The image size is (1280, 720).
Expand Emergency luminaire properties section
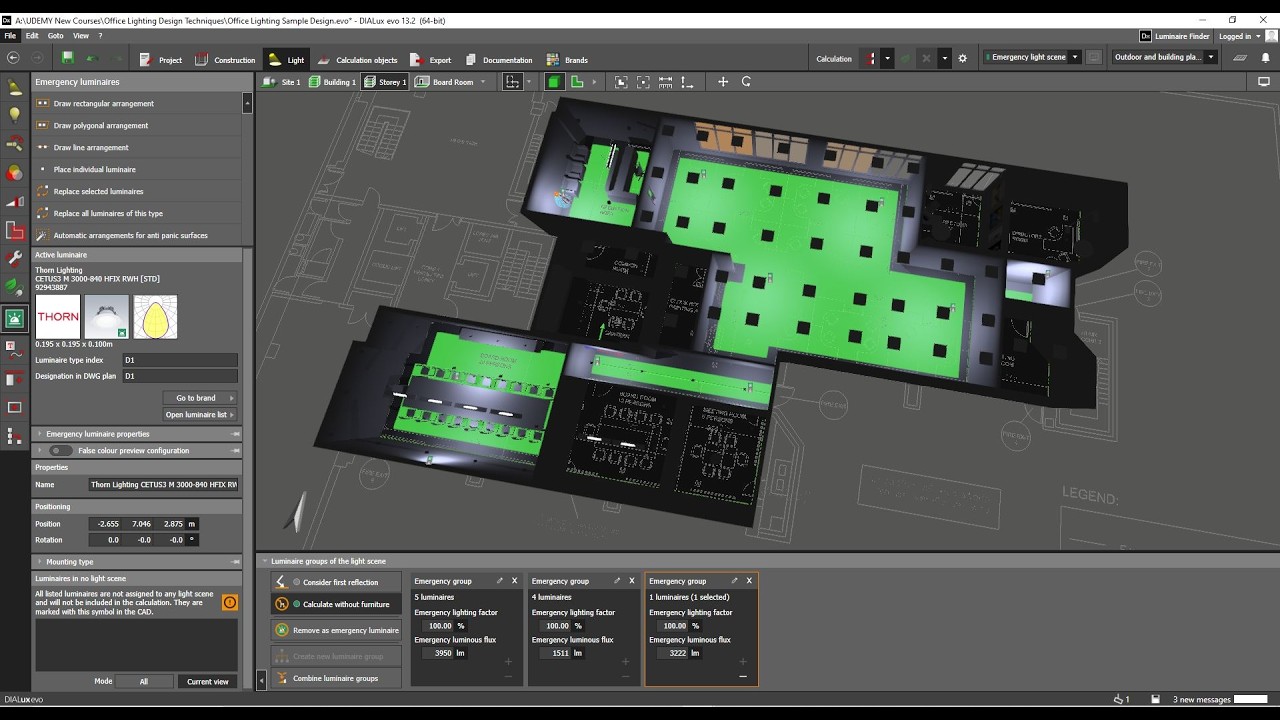point(138,434)
